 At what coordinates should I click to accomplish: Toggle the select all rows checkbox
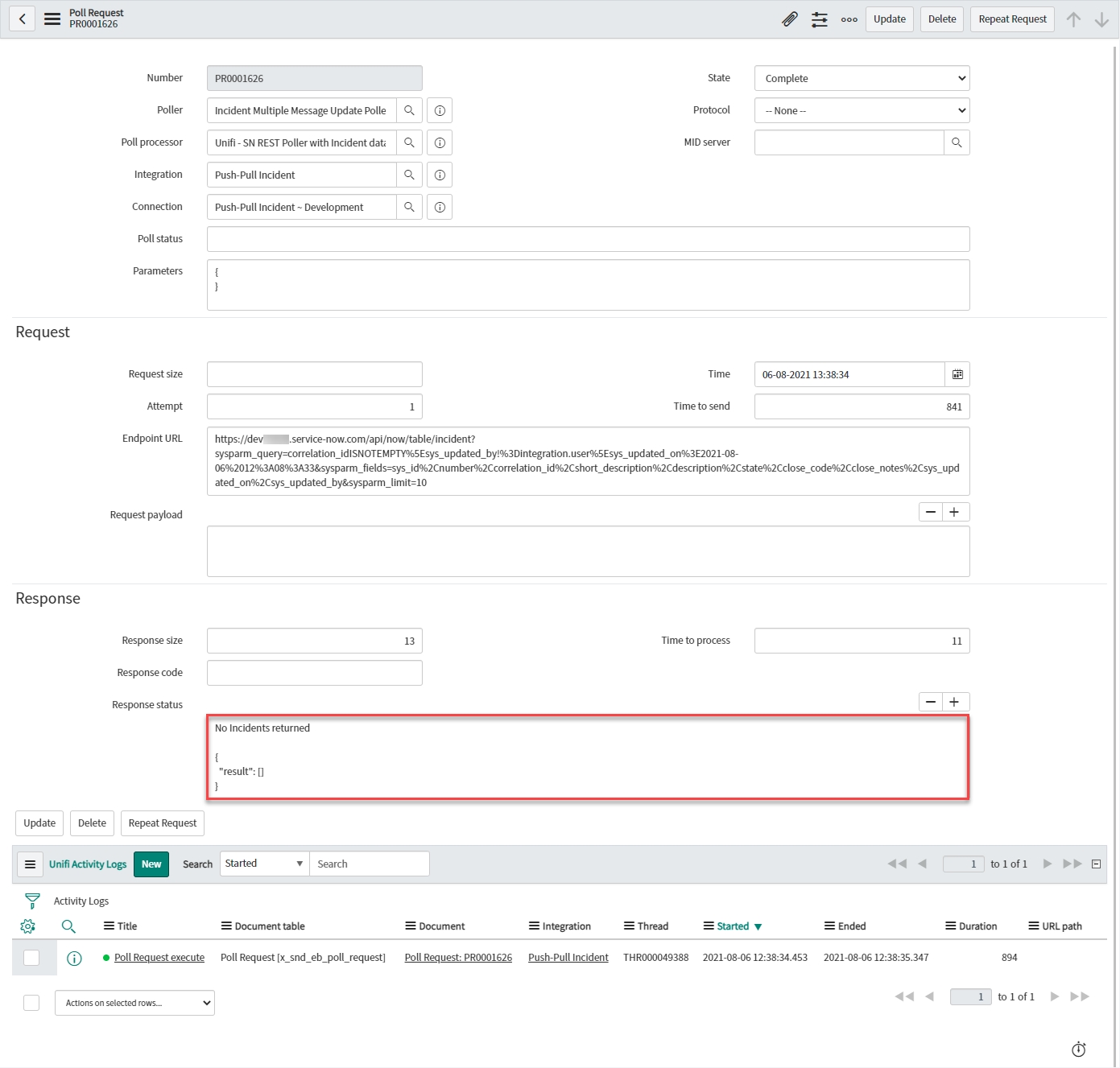click(31, 1003)
